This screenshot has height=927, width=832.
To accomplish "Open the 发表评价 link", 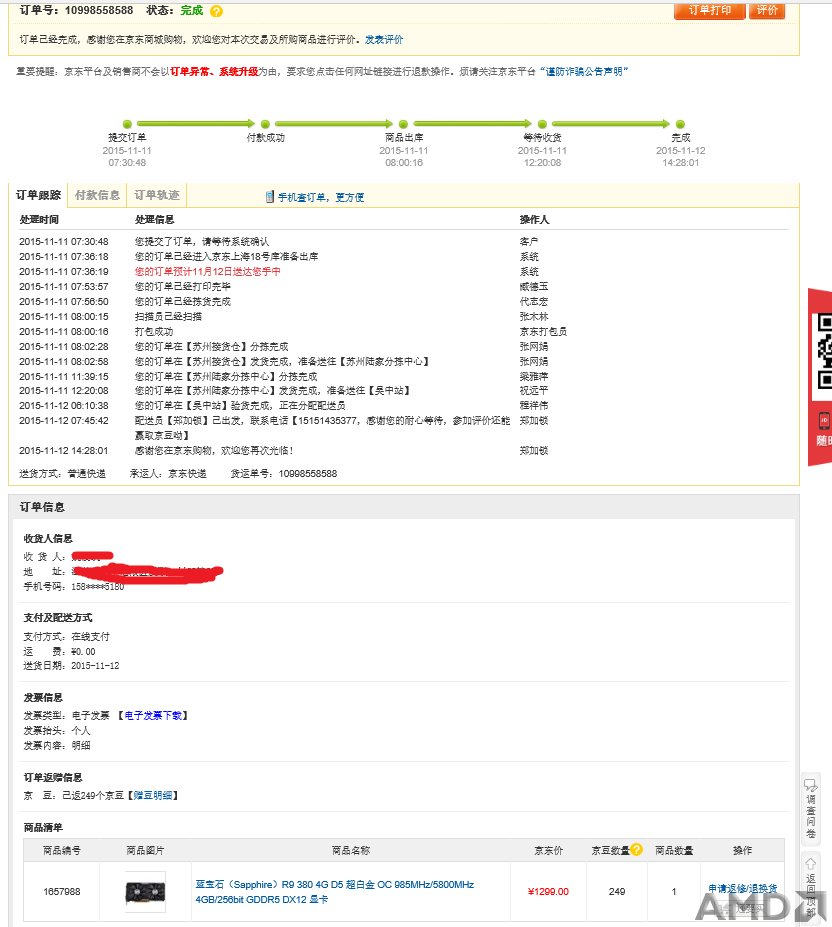I will 384,40.
